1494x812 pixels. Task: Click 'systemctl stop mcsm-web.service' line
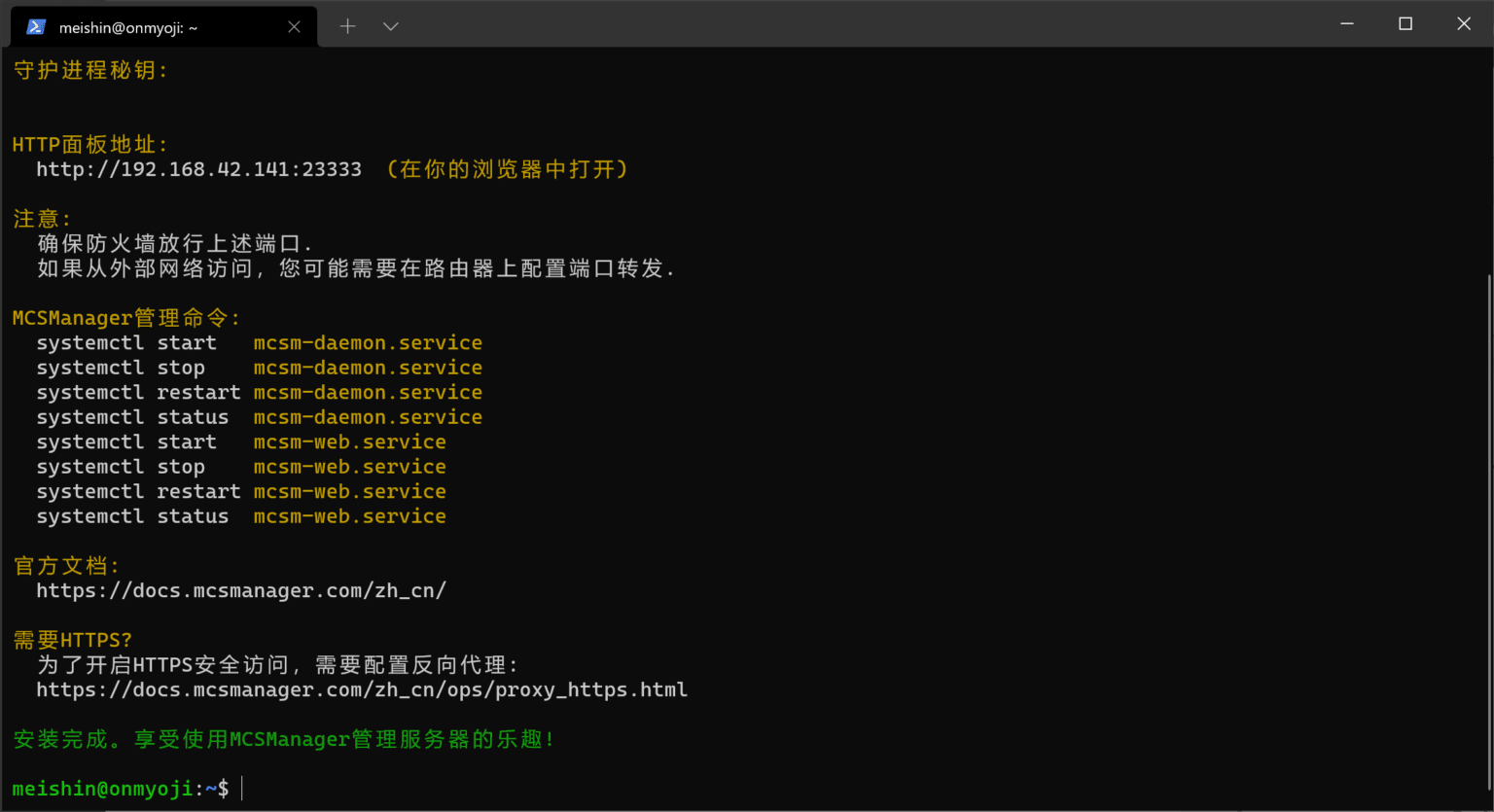click(241, 467)
